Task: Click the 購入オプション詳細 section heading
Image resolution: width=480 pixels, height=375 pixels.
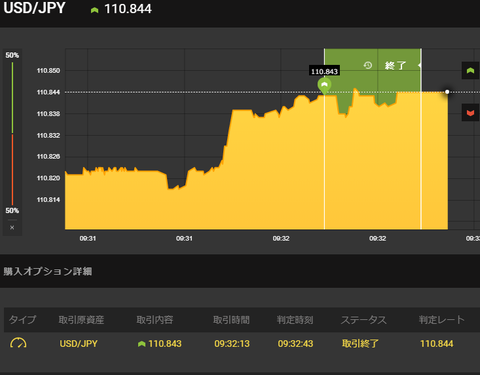Action: [48, 271]
